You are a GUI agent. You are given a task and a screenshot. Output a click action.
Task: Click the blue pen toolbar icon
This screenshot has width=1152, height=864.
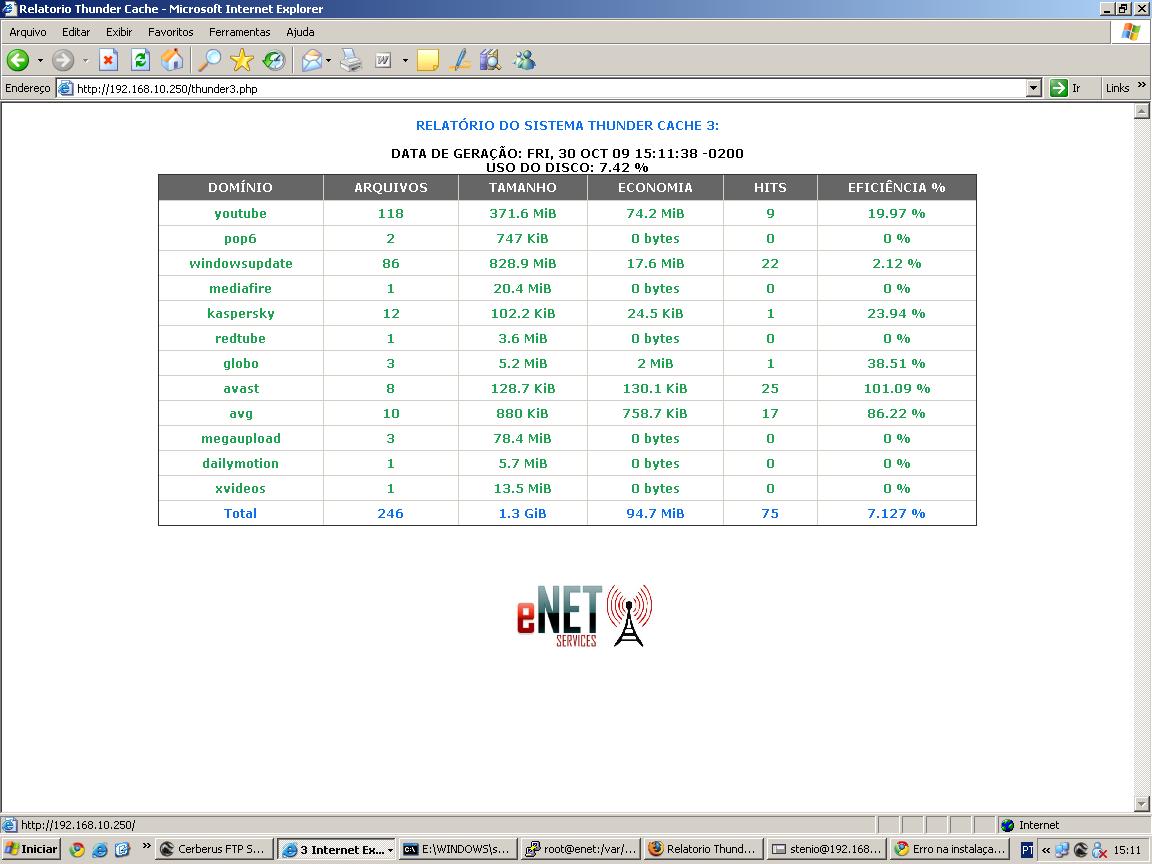point(460,60)
